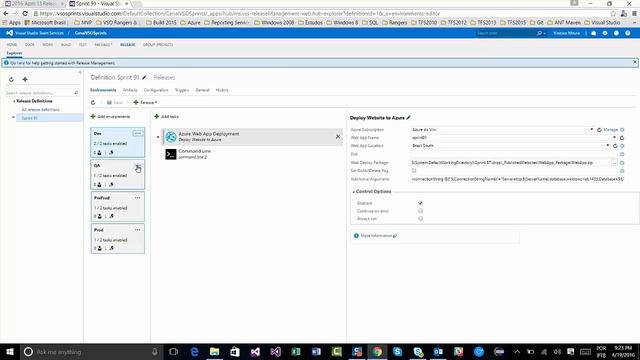The height and width of the screenshot is (360, 640).
Task: Collapse the Control Options section
Action: (353, 192)
